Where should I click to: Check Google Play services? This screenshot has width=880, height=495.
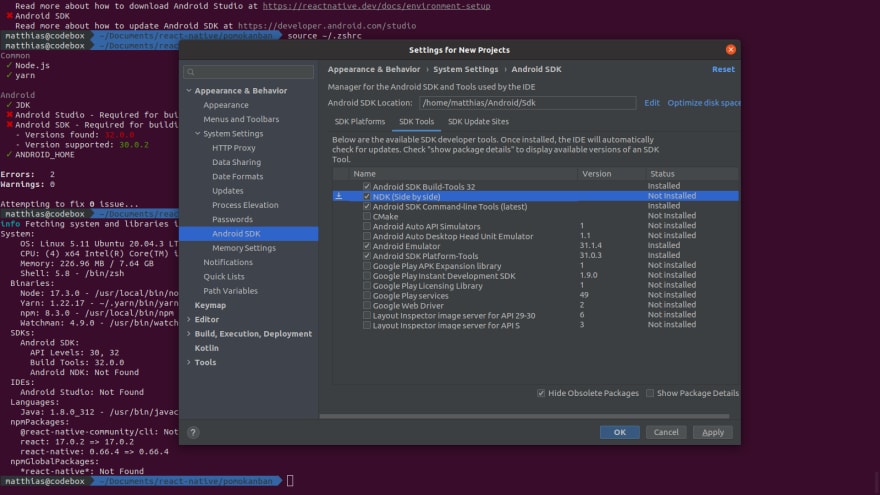(x=366, y=296)
